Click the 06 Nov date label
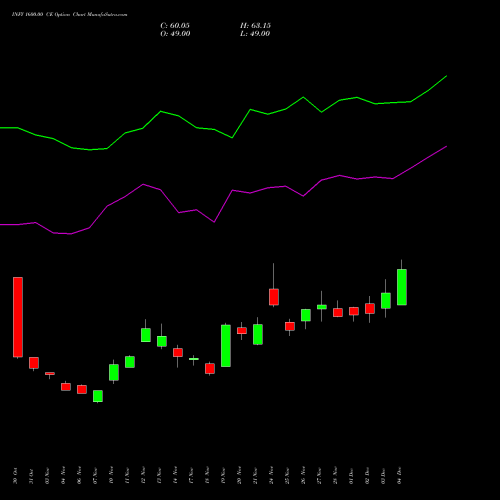This screenshot has height=500, width=500. click(x=79, y=476)
